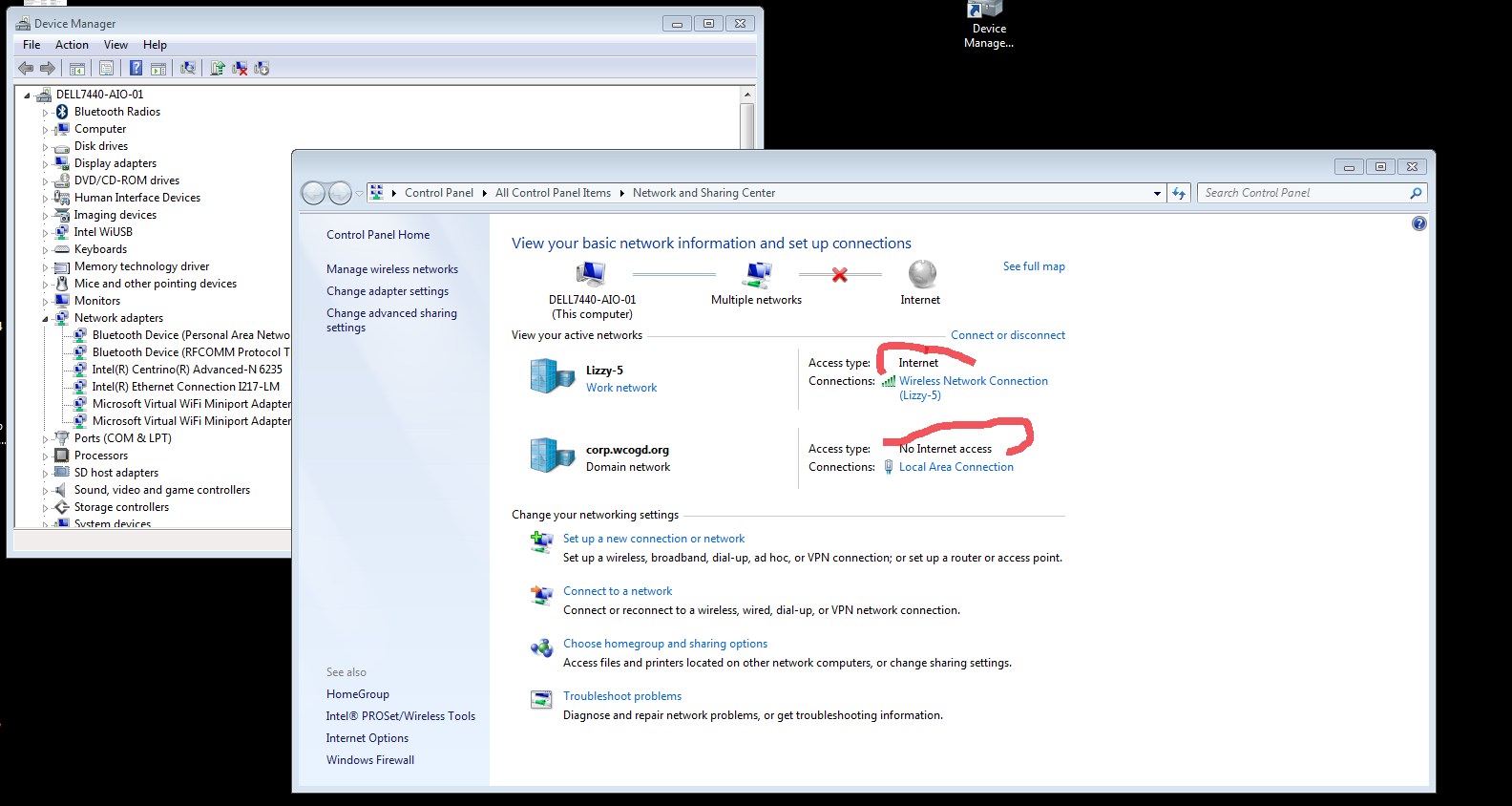Open Intel PROSet/Wireless Tools link
The width and height of the screenshot is (1512, 806).
[x=401, y=716]
